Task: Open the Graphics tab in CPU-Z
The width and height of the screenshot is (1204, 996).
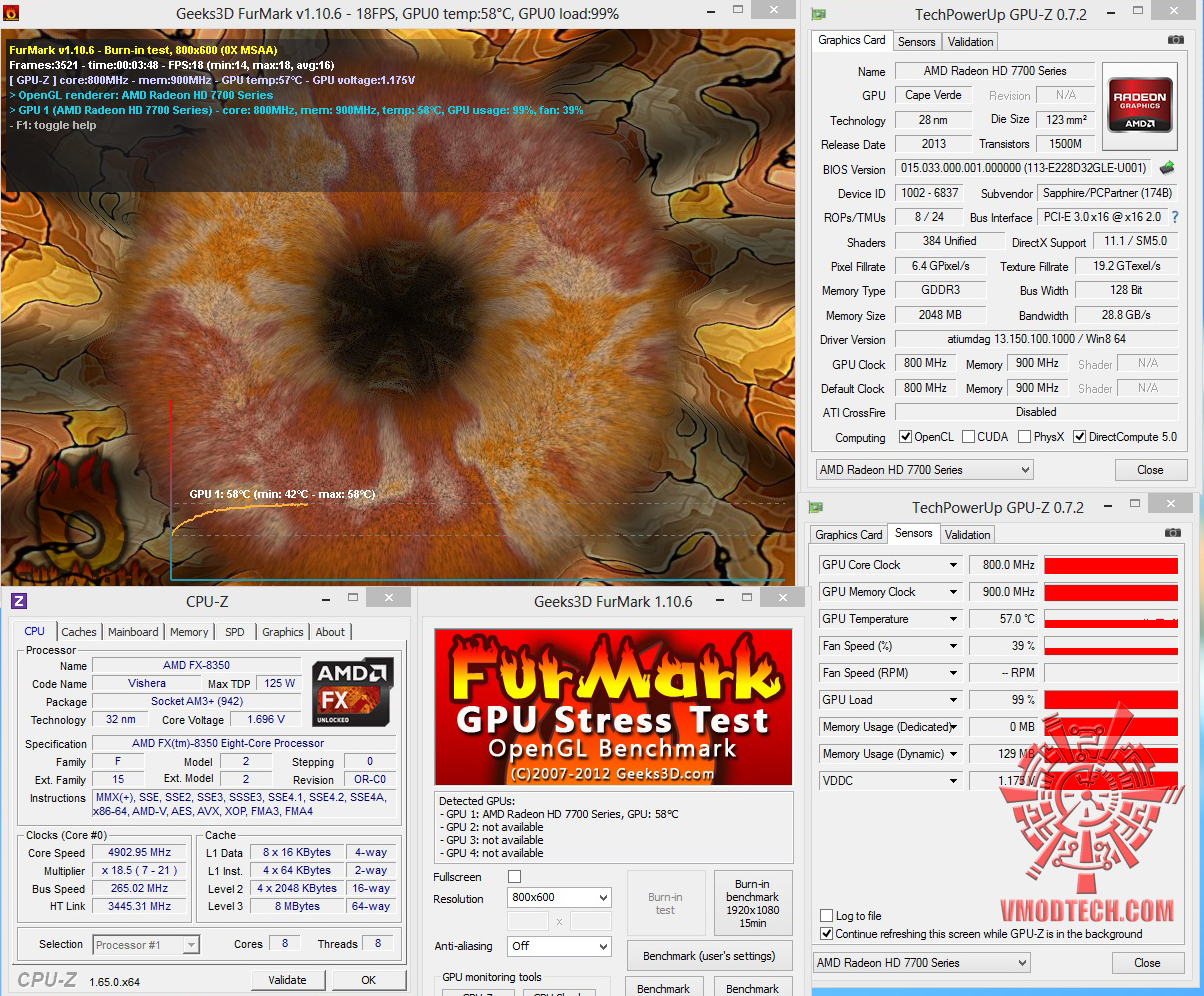Action: (283, 632)
